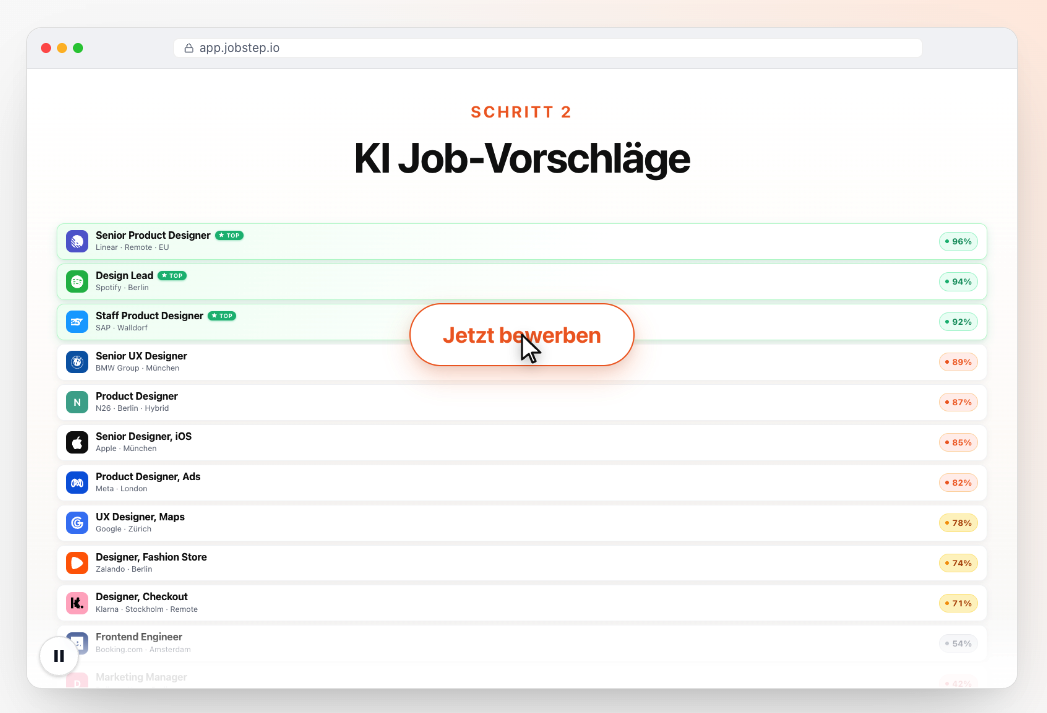
Task: Select the Frontend Engineer job title
Action: (138, 637)
